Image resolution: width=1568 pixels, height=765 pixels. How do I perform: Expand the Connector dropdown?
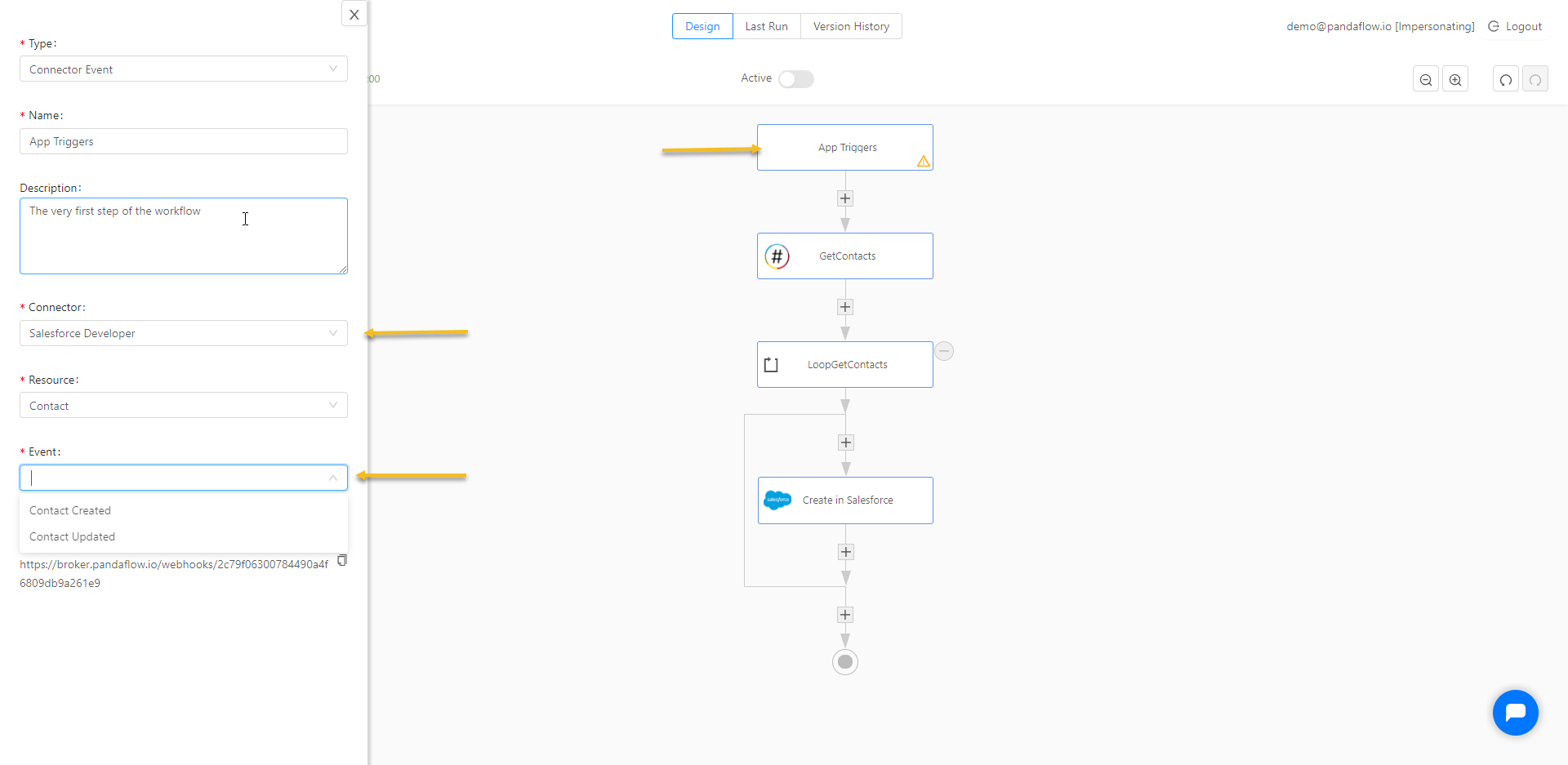[x=184, y=333]
